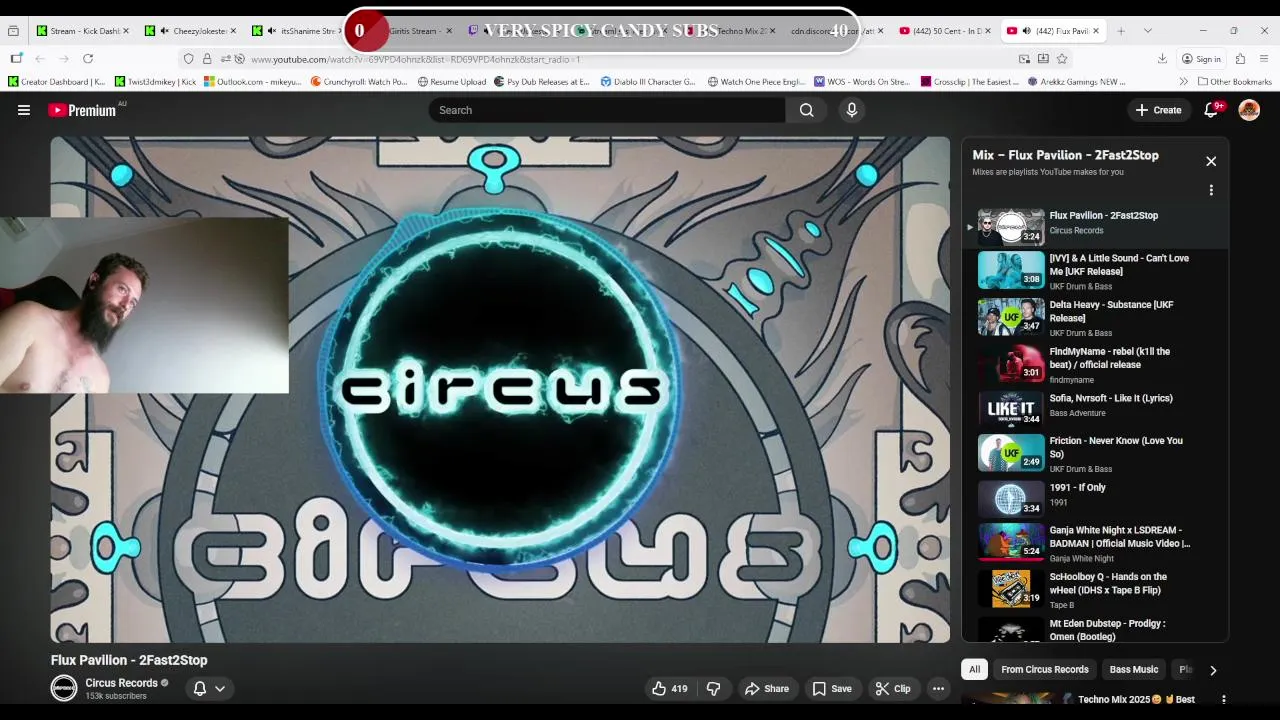
Task: Open the Circus Records channel avatar
Action: [x=64, y=688]
